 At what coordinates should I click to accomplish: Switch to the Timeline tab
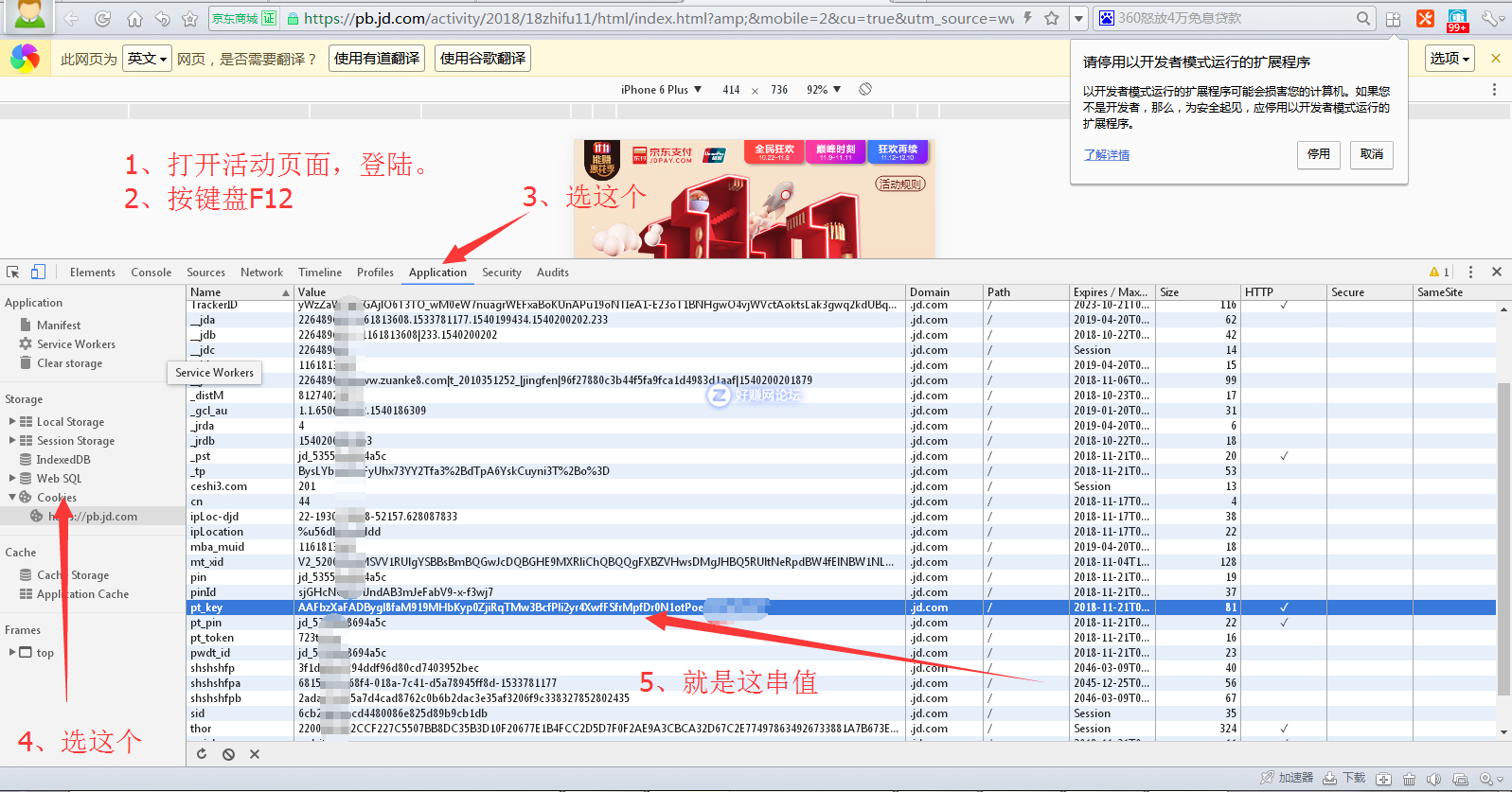tap(320, 273)
